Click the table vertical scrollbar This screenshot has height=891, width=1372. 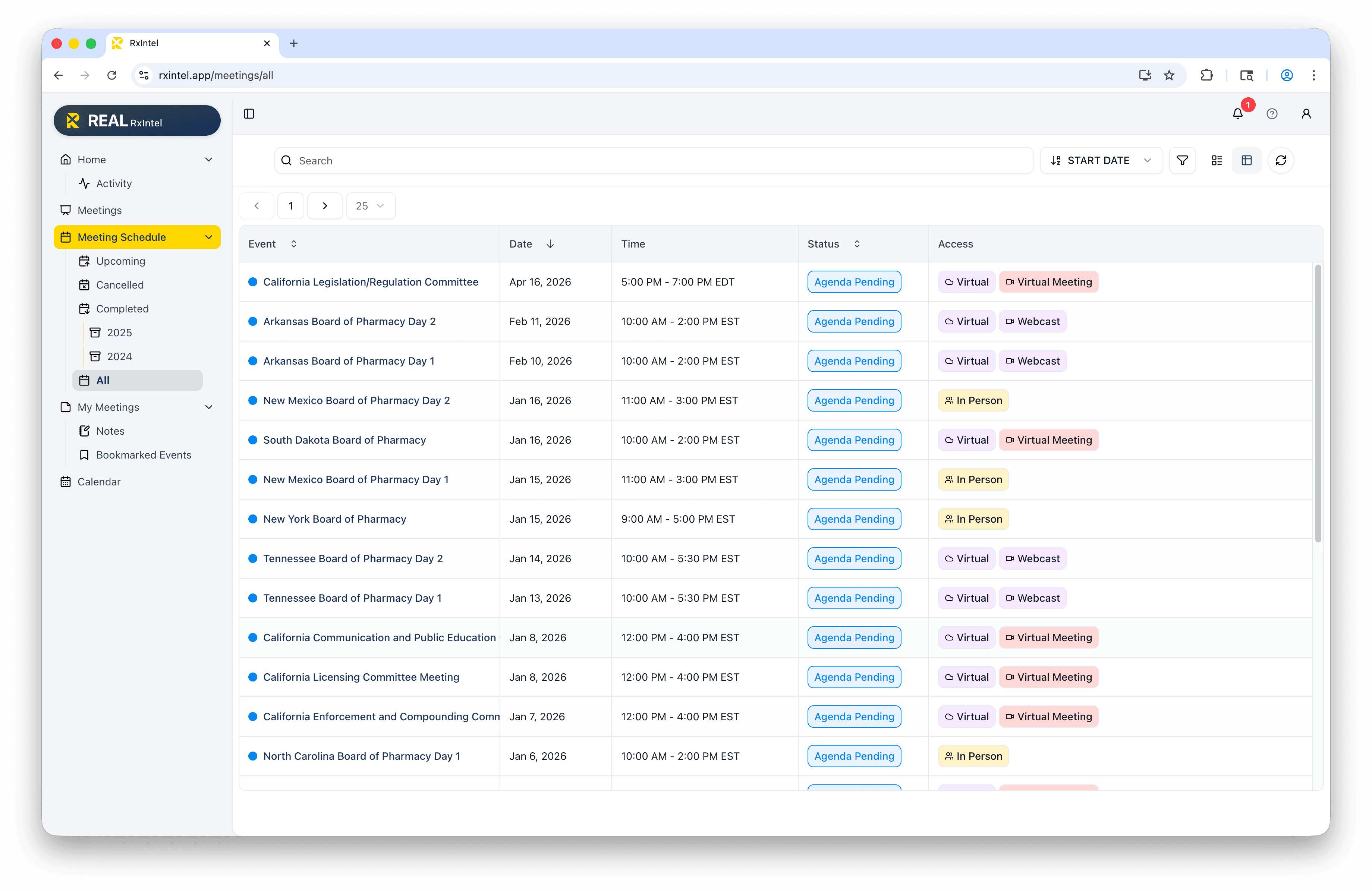(1317, 403)
